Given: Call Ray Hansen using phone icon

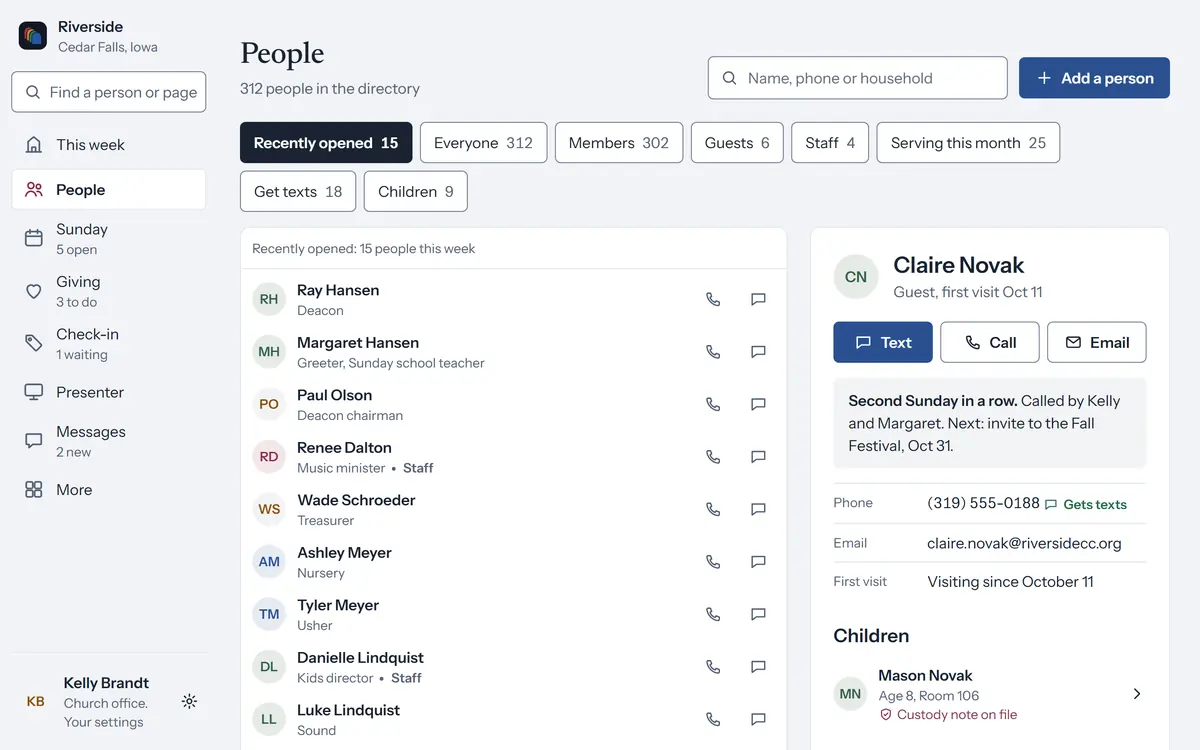Looking at the screenshot, I should (713, 299).
